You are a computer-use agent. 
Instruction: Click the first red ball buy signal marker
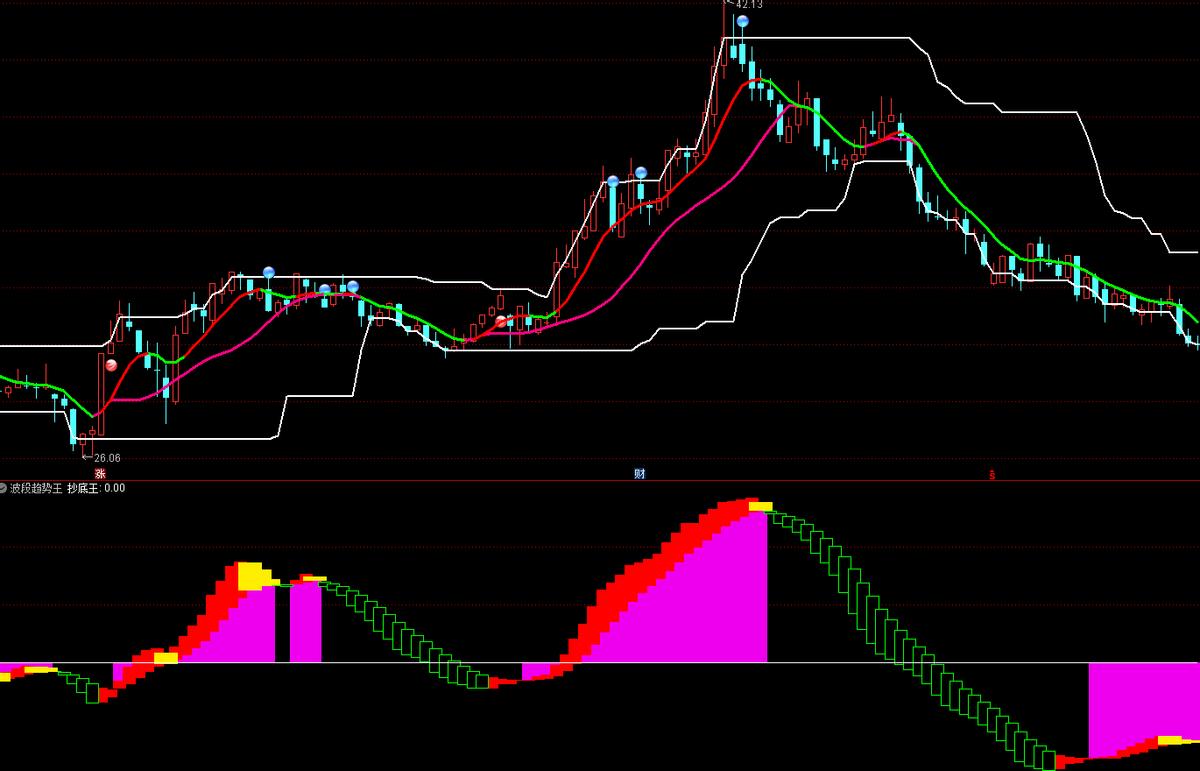112,365
